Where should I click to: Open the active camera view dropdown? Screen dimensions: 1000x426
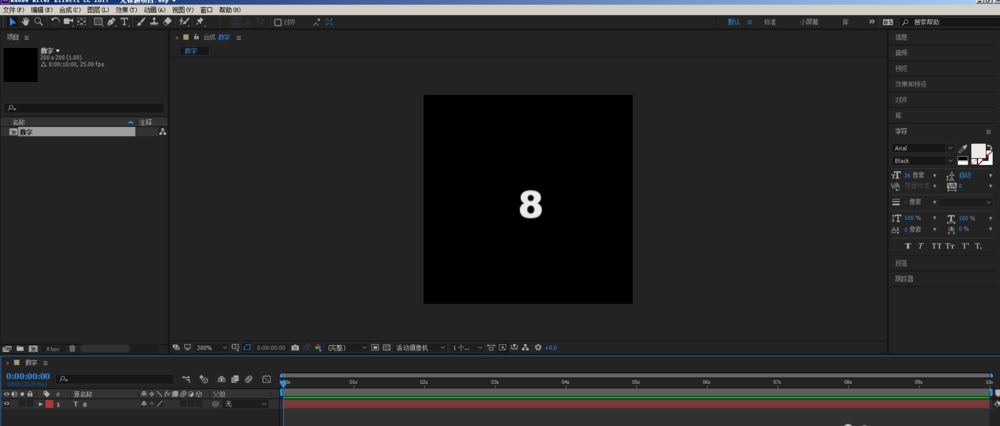point(420,348)
